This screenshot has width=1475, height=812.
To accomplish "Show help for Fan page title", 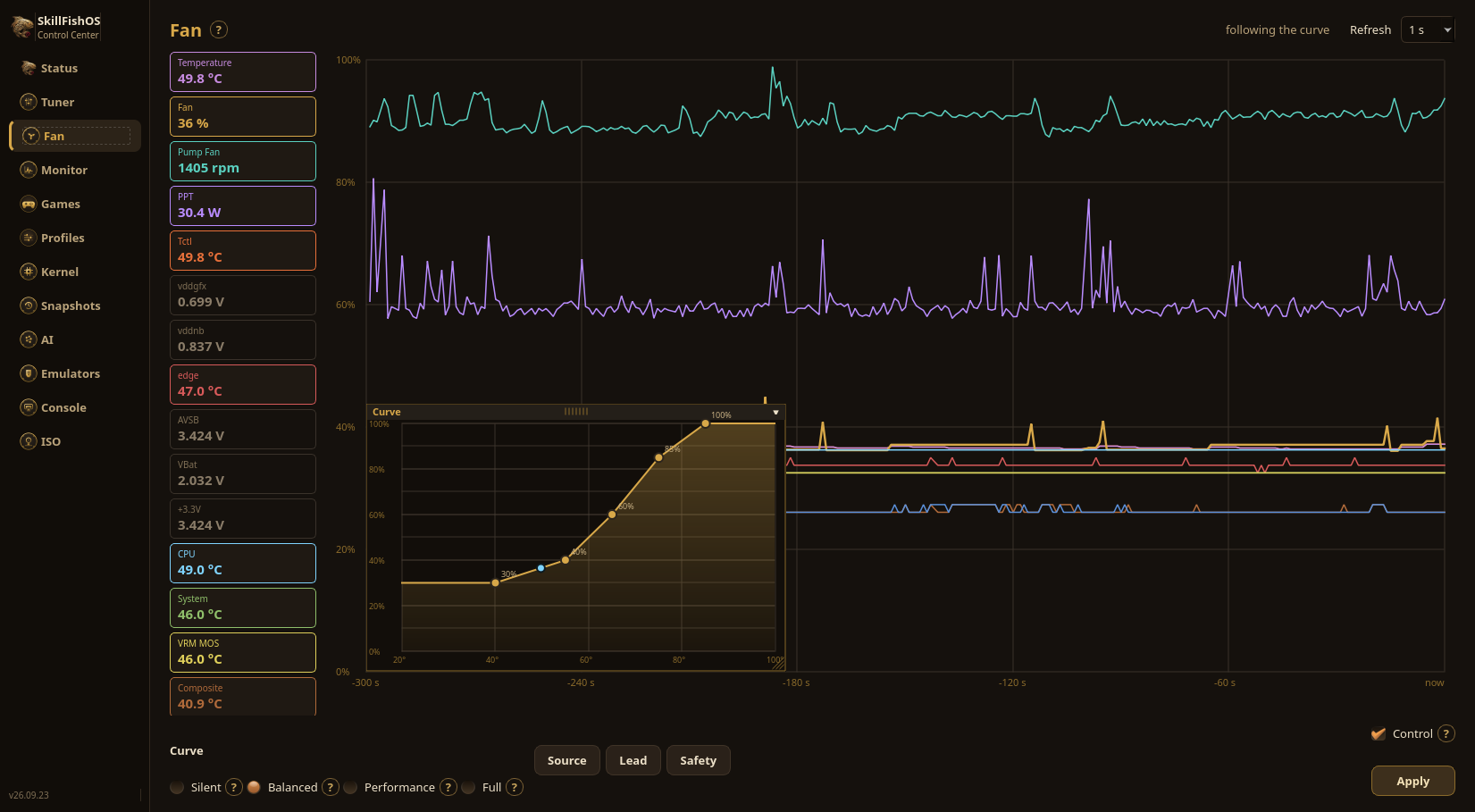I will 219,29.
